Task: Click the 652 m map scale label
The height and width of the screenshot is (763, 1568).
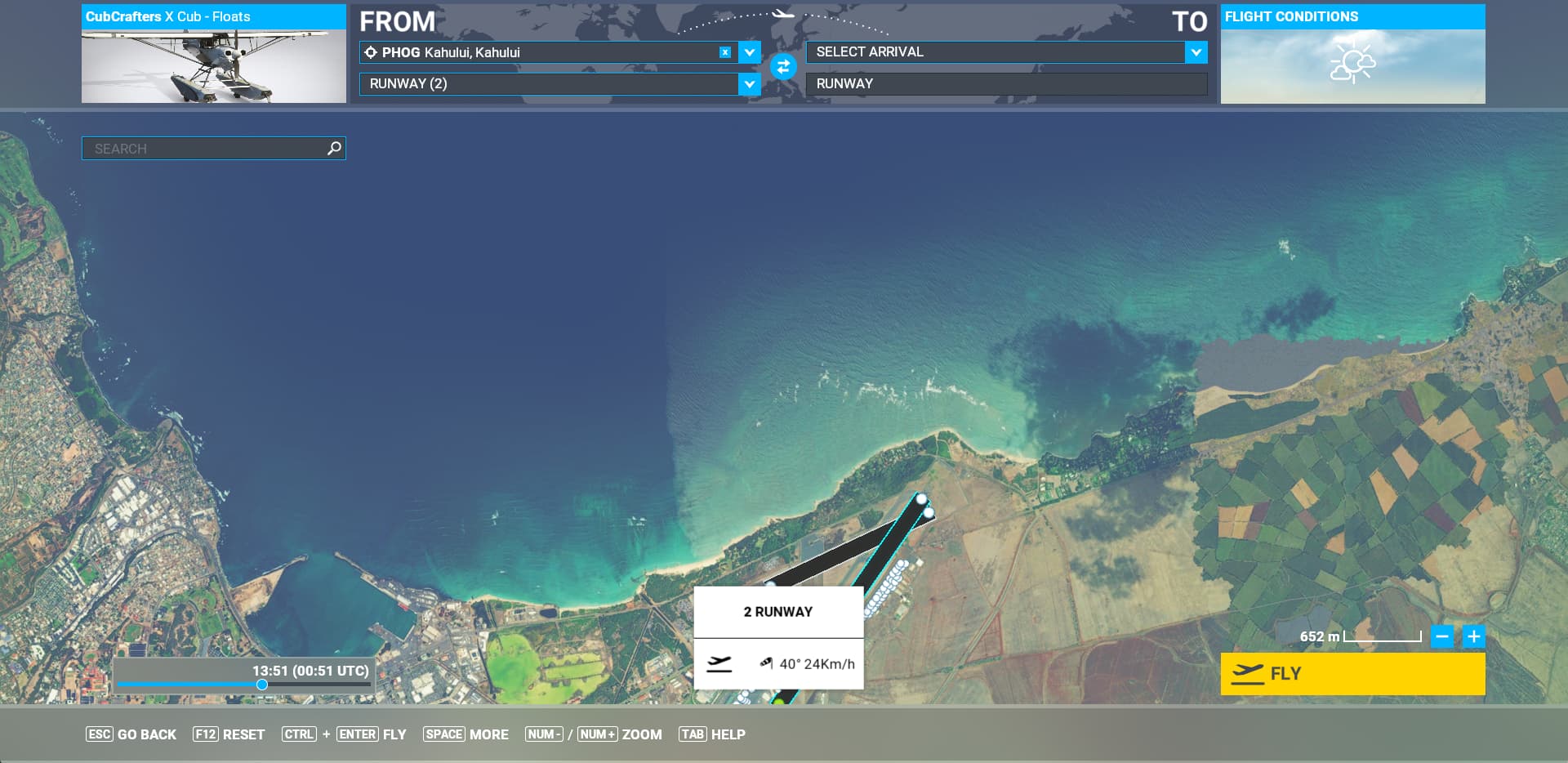Action: tap(1320, 636)
